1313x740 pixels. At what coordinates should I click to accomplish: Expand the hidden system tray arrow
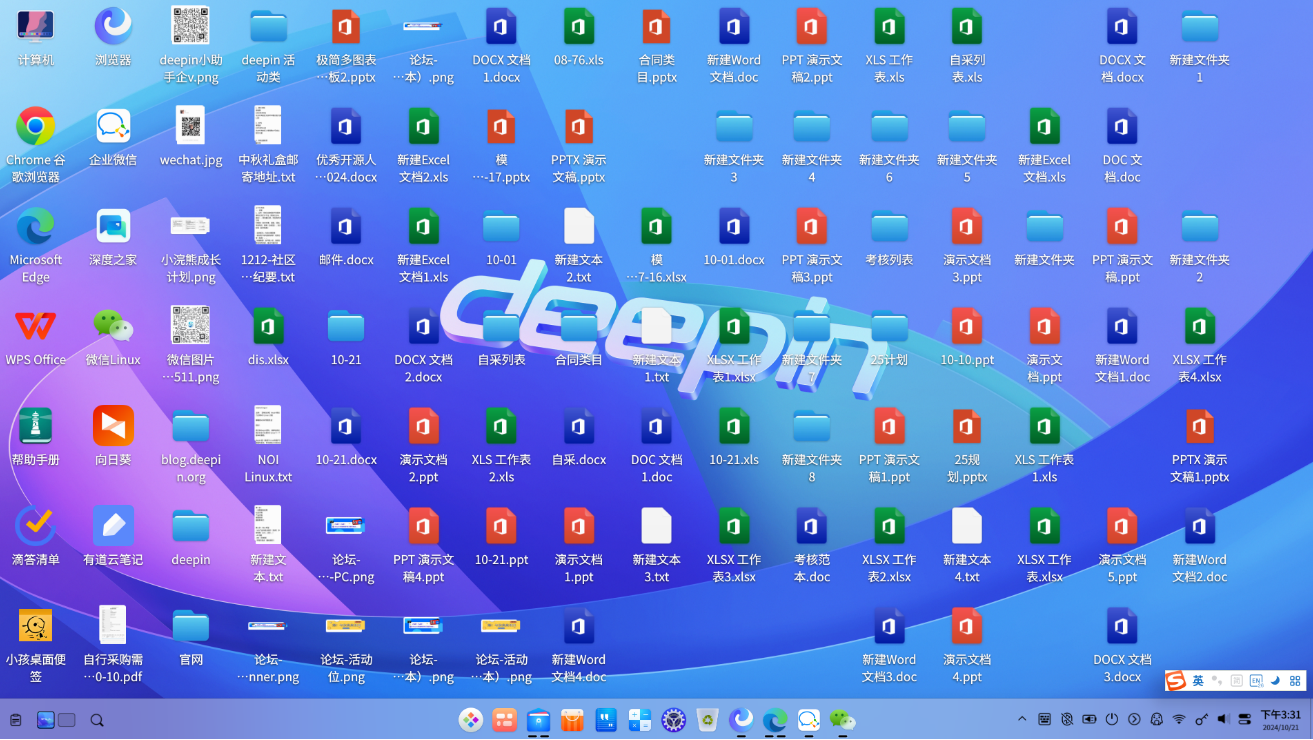tap(1022, 719)
